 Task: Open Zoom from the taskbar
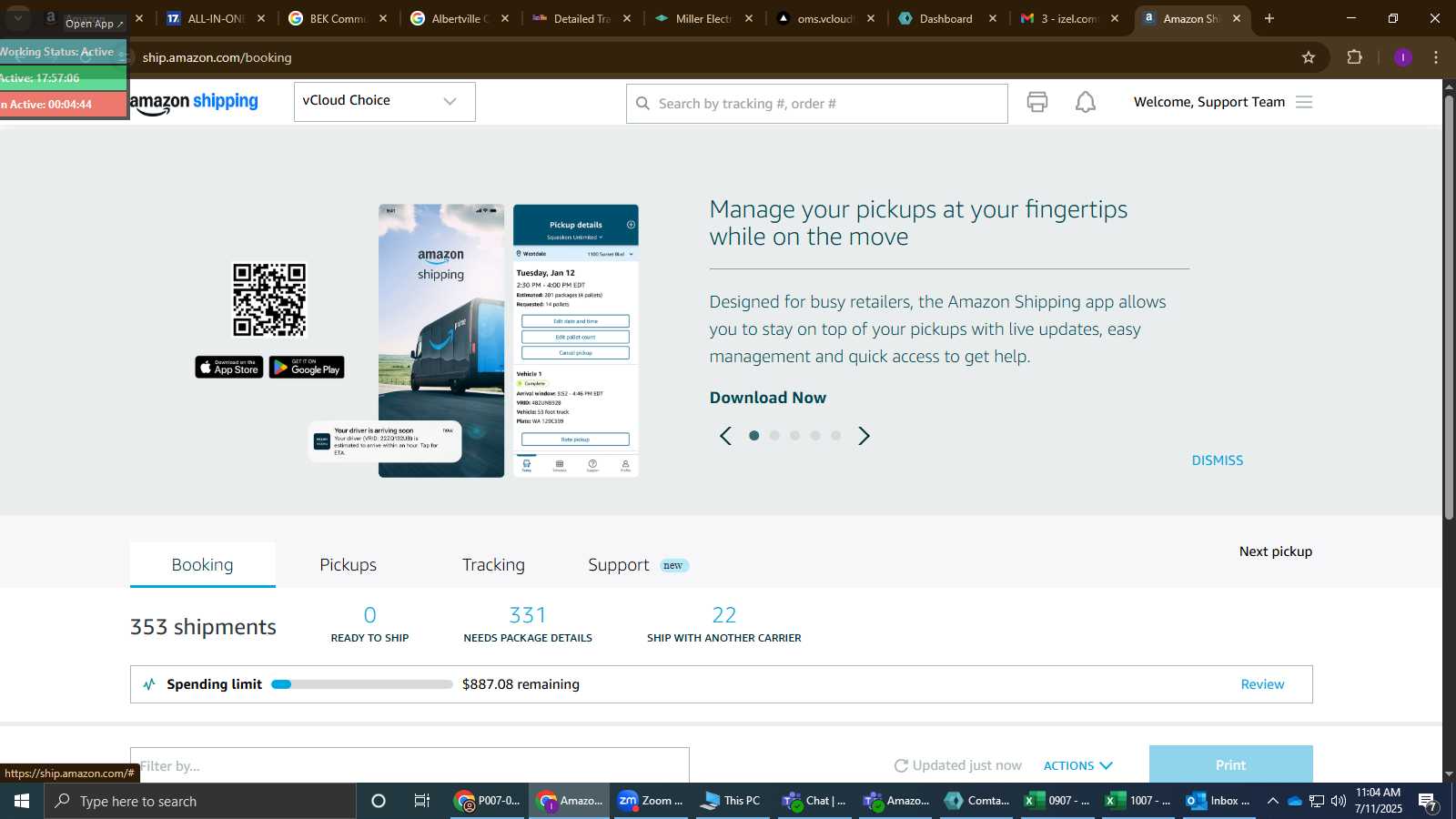click(650, 801)
